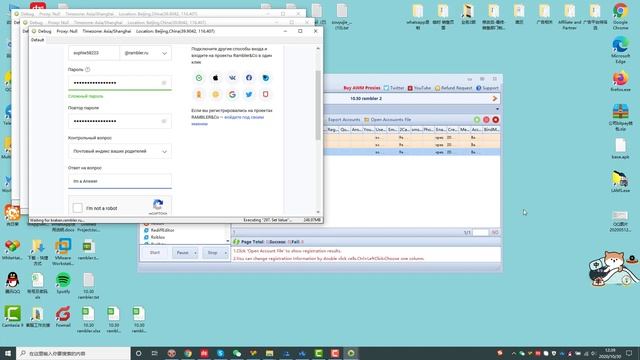Select the RedditEditor item in the list
The width and height of the screenshot is (640, 360).
[x=162, y=230]
